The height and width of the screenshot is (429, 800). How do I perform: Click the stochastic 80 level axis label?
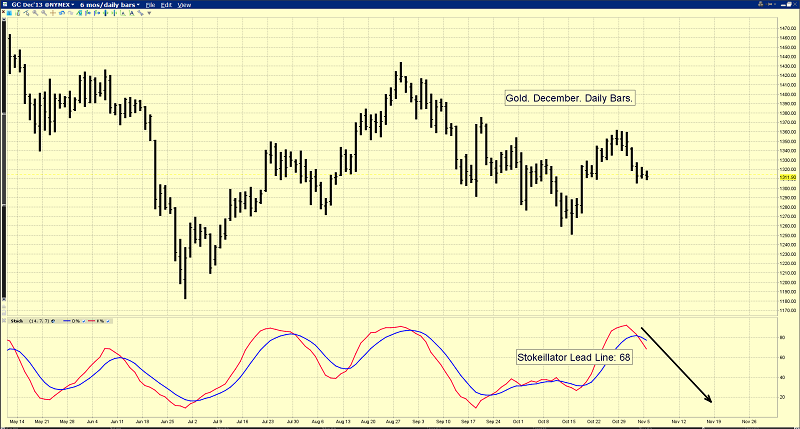click(x=782, y=338)
